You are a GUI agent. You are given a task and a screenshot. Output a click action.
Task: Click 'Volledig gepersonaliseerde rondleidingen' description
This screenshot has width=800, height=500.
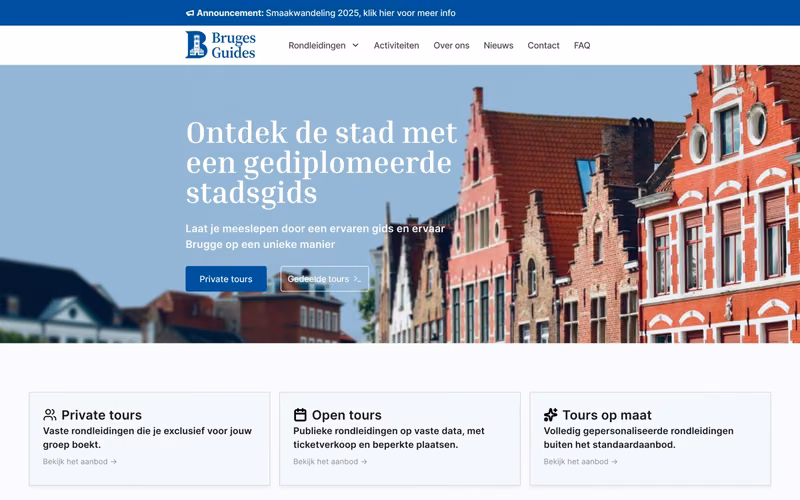pyautogui.click(x=638, y=438)
